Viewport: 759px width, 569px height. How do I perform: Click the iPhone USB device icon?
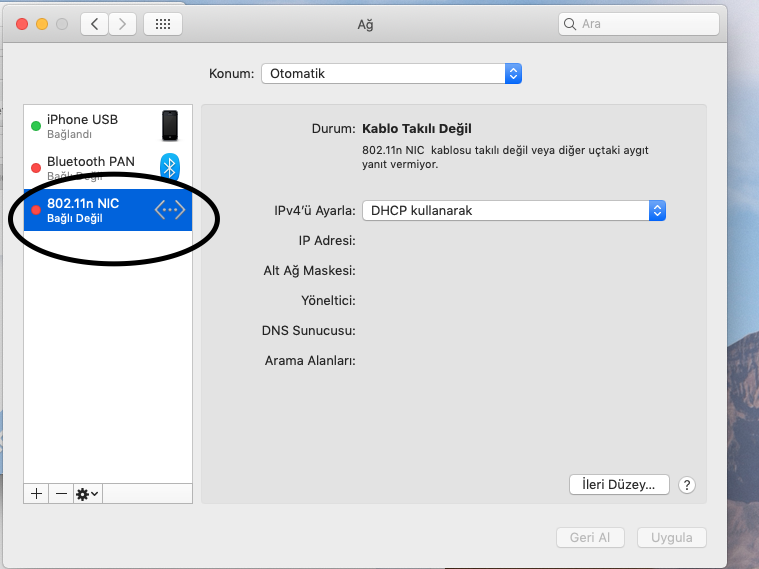point(170,126)
